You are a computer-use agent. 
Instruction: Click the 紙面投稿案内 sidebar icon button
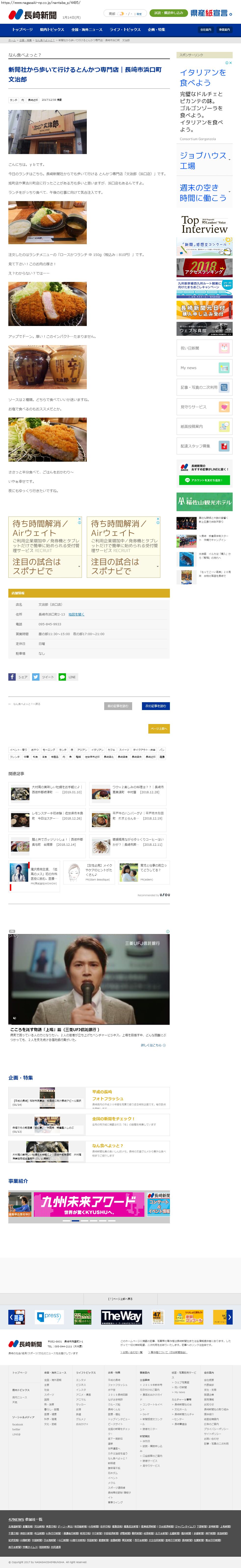(x=204, y=426)
